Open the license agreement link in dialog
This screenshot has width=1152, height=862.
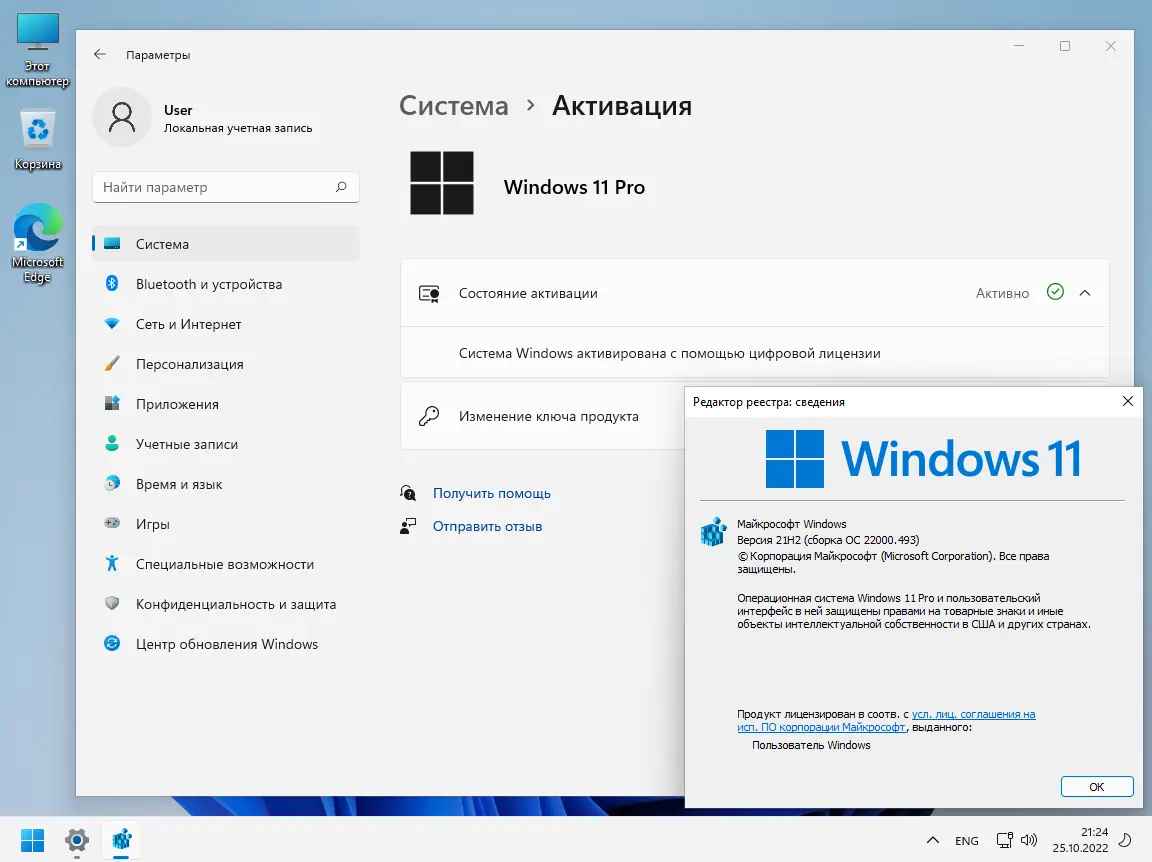[x=886, y=720]
